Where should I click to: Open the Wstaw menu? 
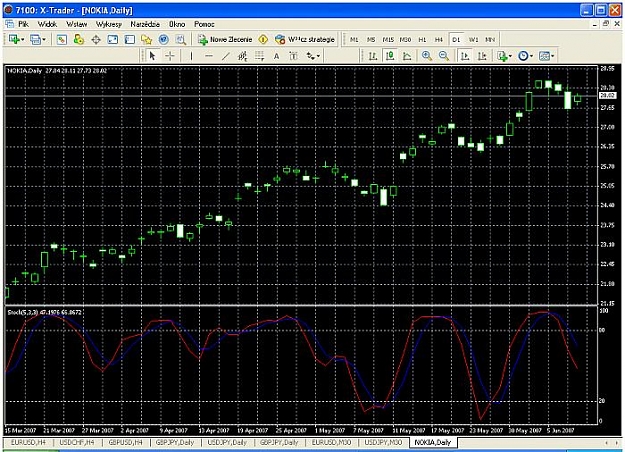click(77, 24)
